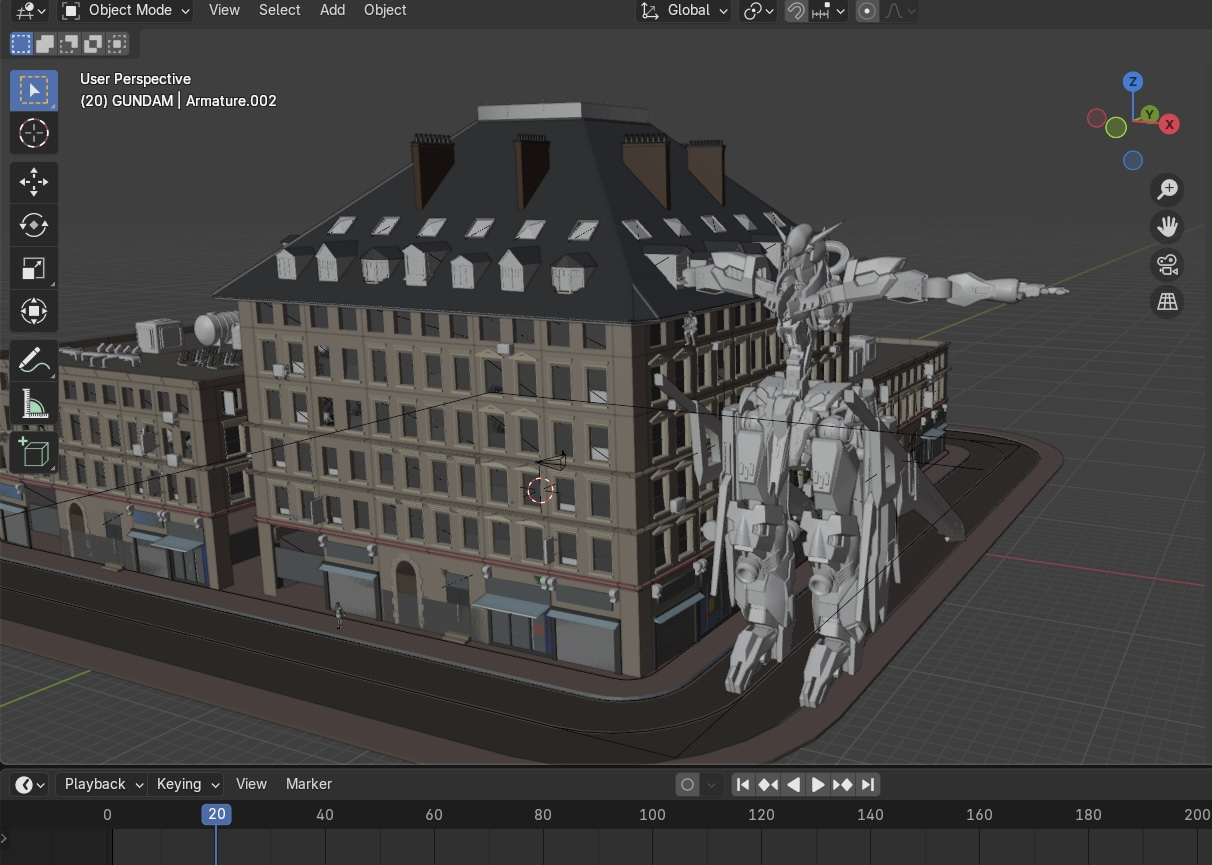Jump to the first frame
This screenshot has height=865, width=1212.
pyautogui.click(x=743, y=785)
